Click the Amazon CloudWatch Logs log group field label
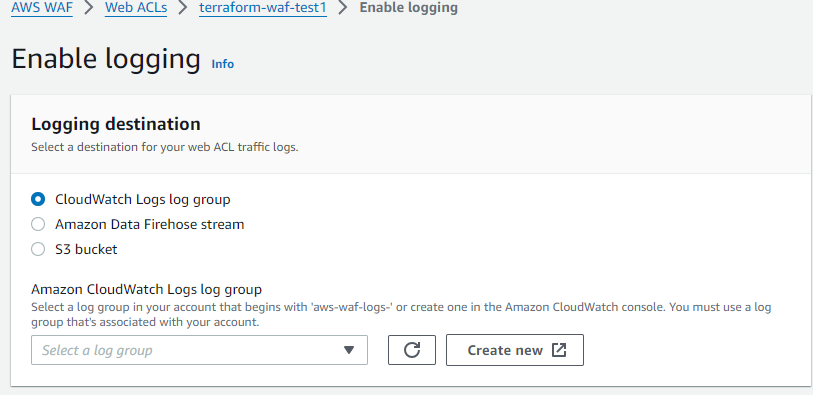The width and height of the screenshot is (813, 395). (x=146, y=289)
